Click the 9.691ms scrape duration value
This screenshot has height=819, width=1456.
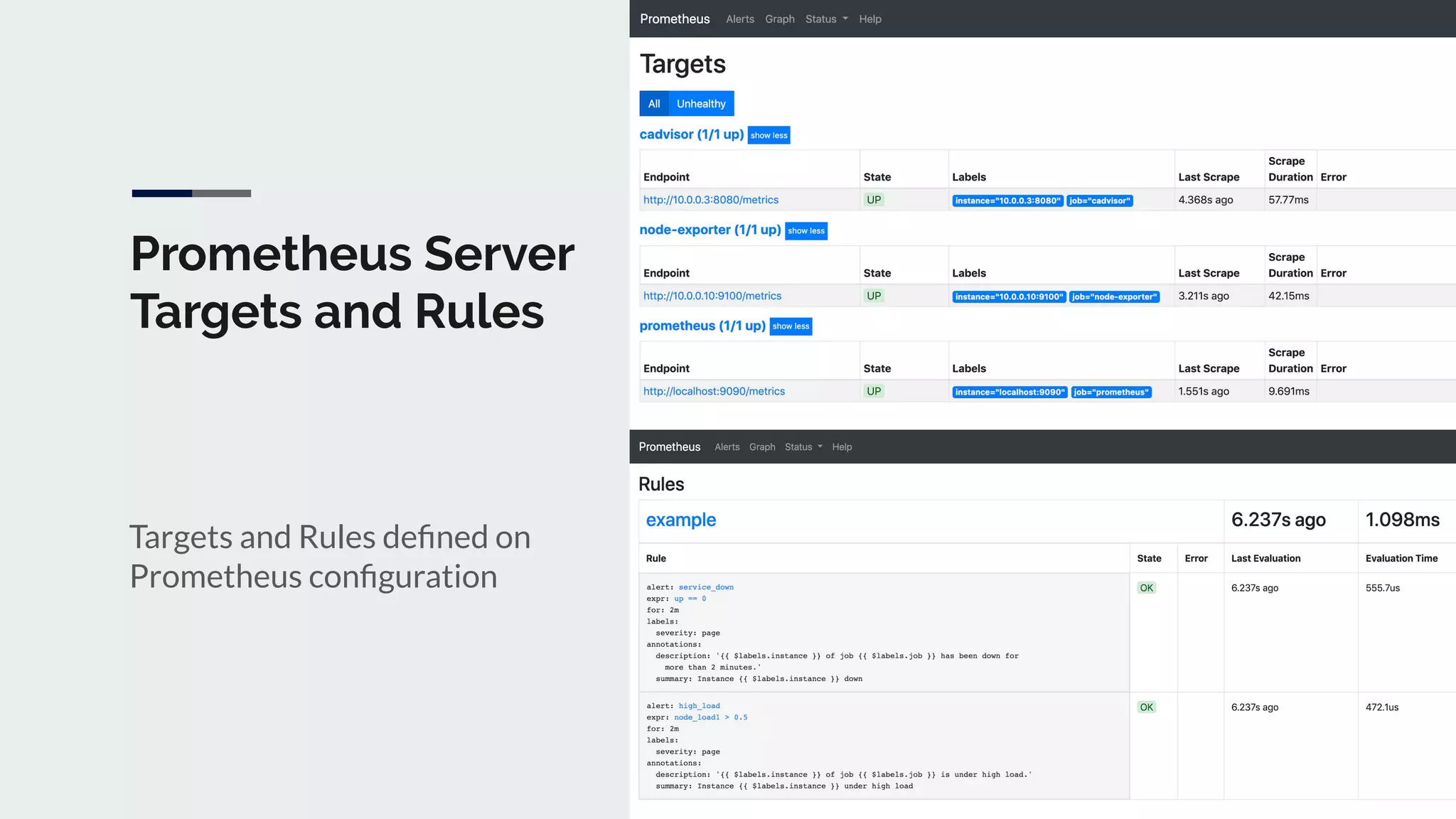click(x=1289, y=391)
